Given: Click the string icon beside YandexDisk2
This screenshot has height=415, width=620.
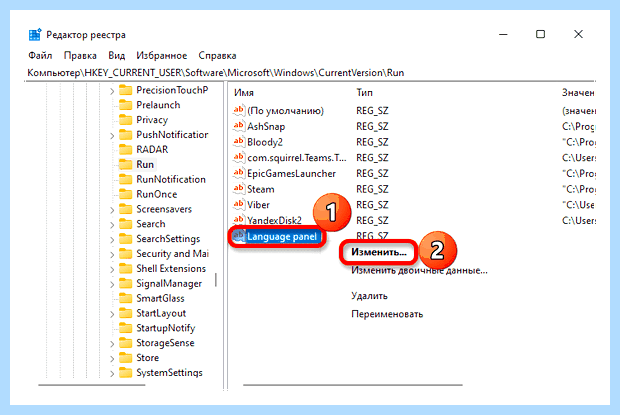Looking at the screenshot, I should click(x=238, y=220).
